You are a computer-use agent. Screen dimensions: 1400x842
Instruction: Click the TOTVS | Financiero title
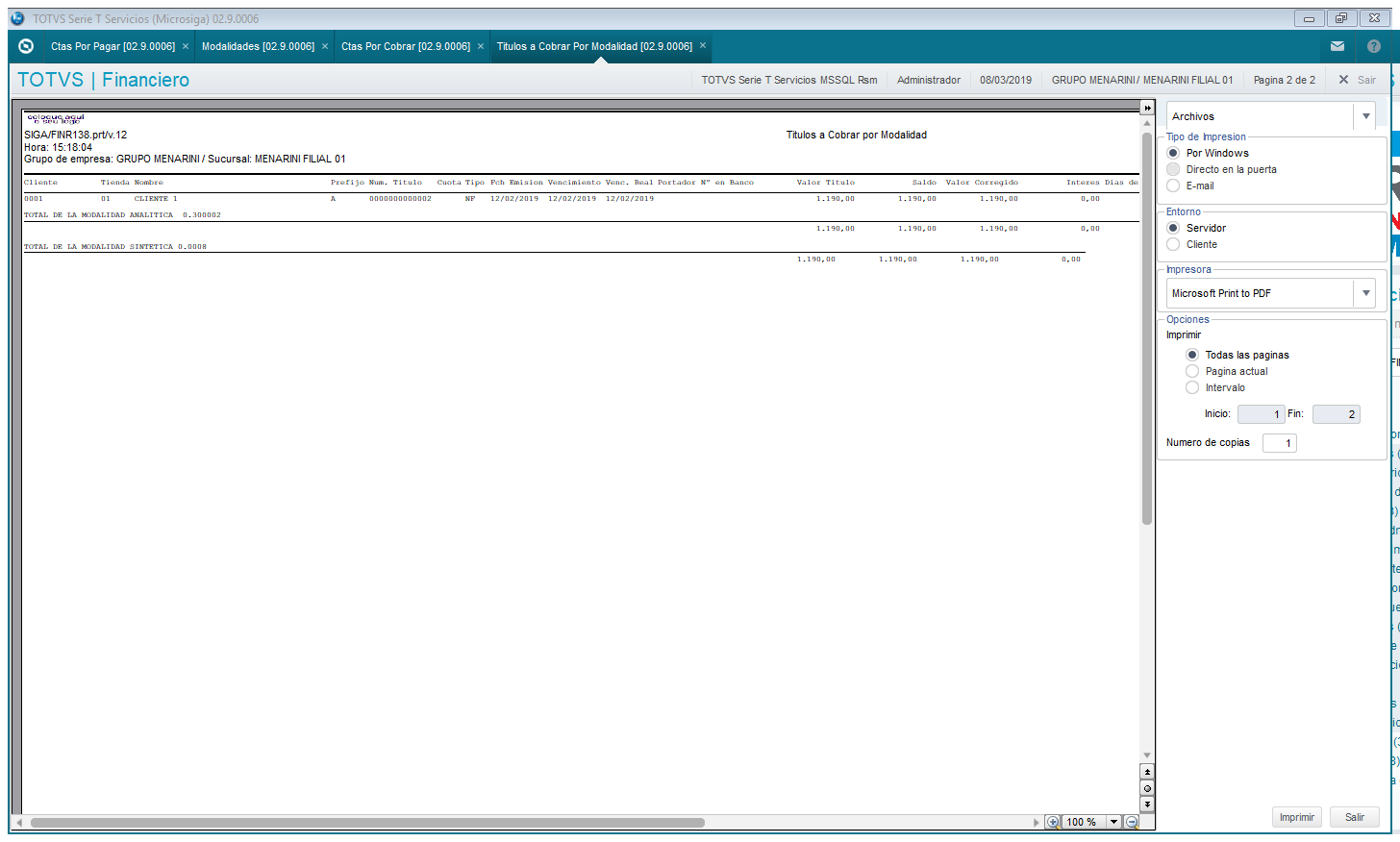104,80
